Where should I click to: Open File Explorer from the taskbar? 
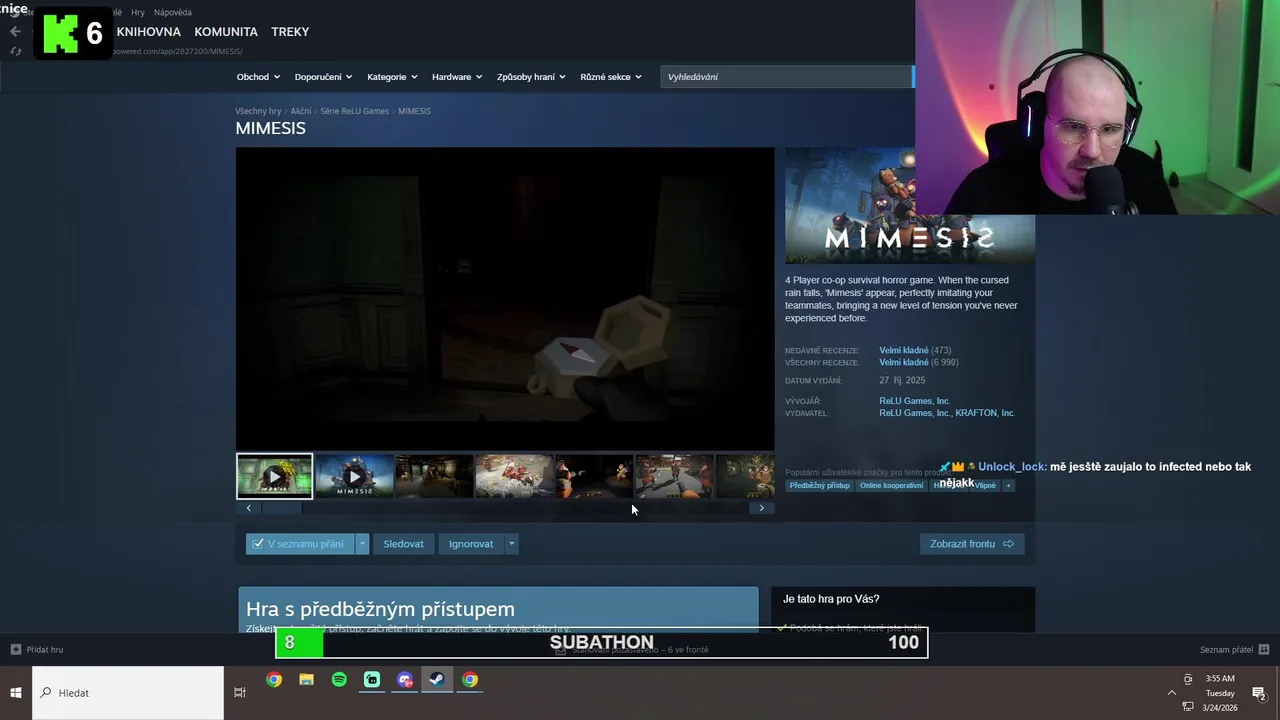(x=306, y=680)
